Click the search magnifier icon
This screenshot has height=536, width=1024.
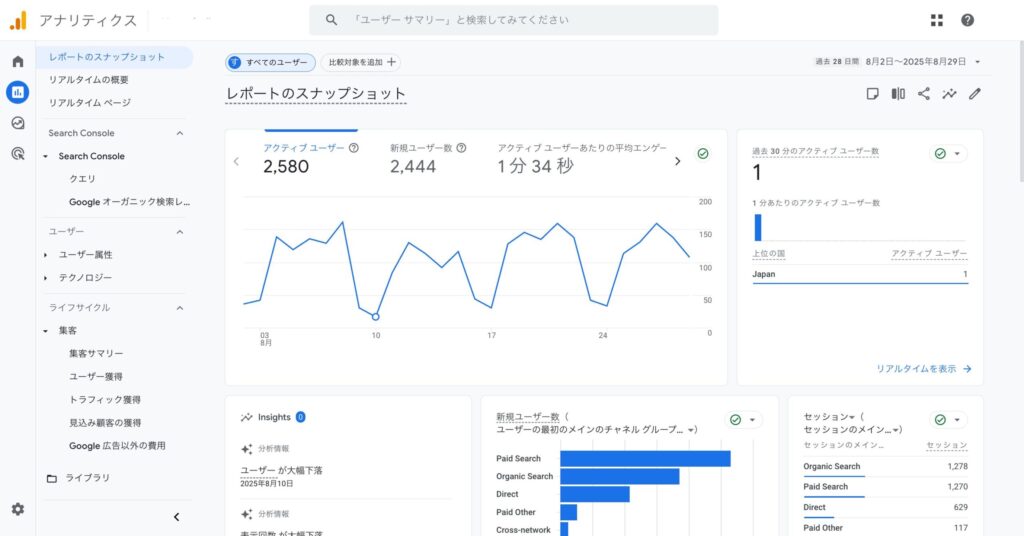pyautogui.click(x=332, y=20)
